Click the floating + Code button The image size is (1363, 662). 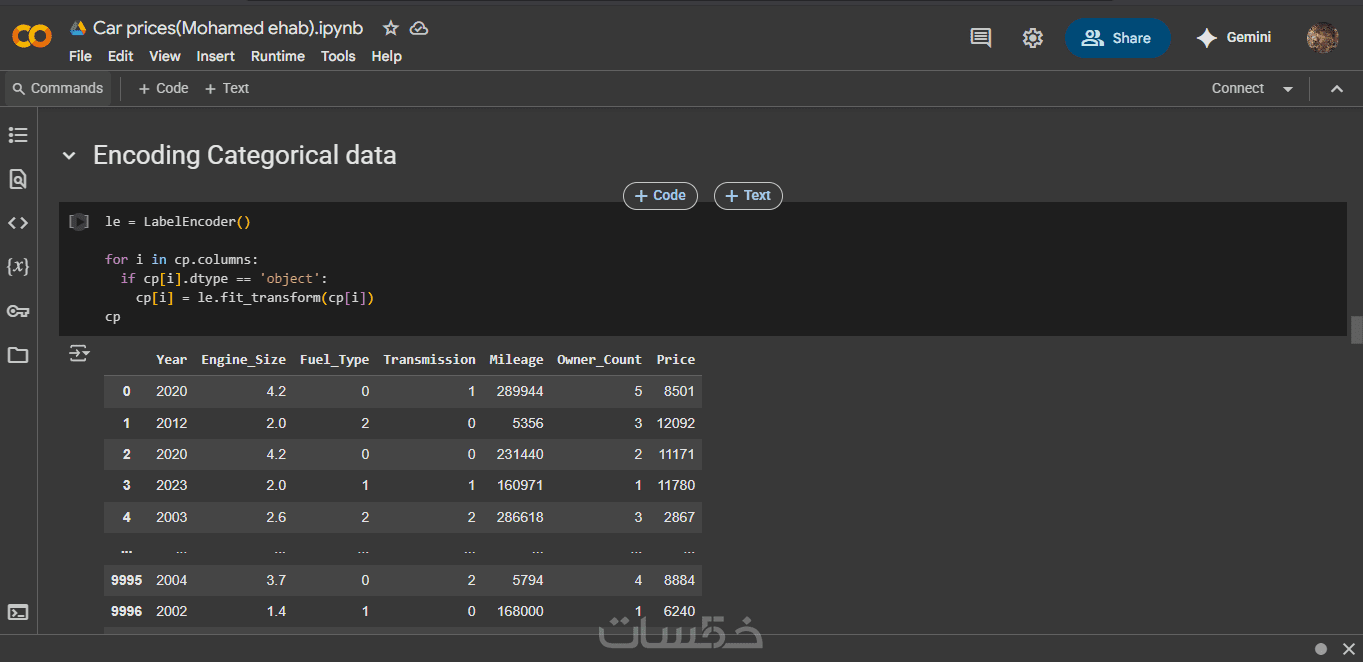(660, 196)
